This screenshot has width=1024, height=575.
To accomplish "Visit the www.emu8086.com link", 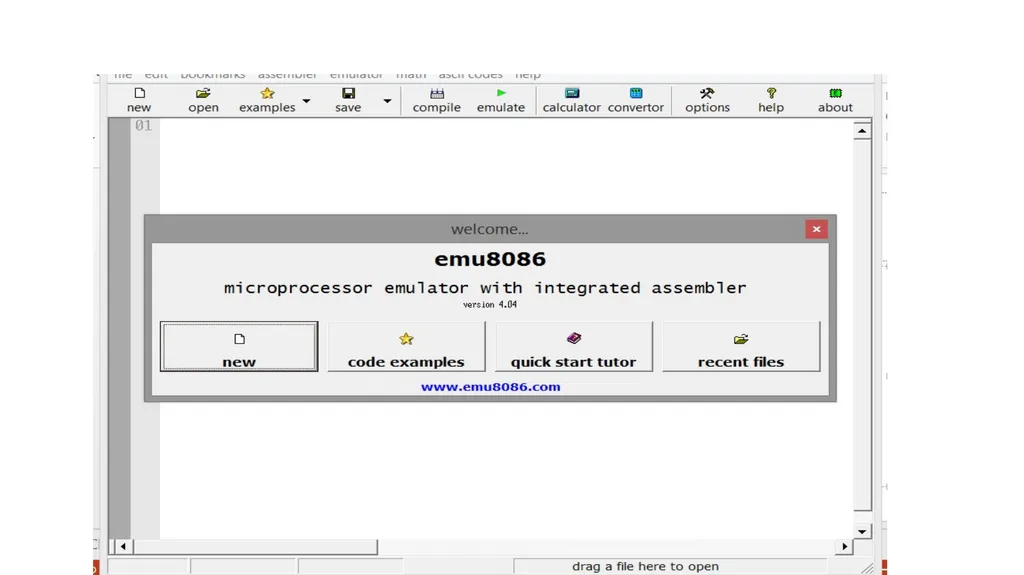I will [490, 387].
